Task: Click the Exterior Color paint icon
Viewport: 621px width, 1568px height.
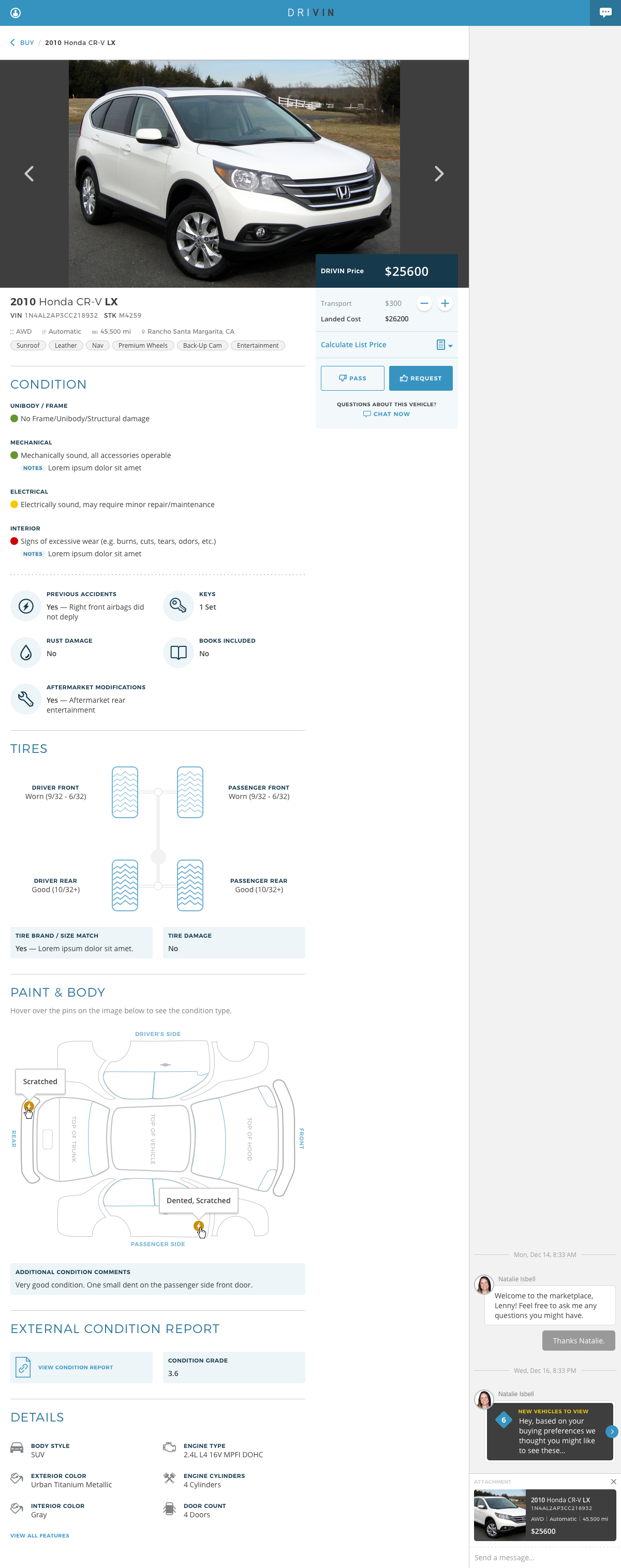Action: click(17, 1478)
